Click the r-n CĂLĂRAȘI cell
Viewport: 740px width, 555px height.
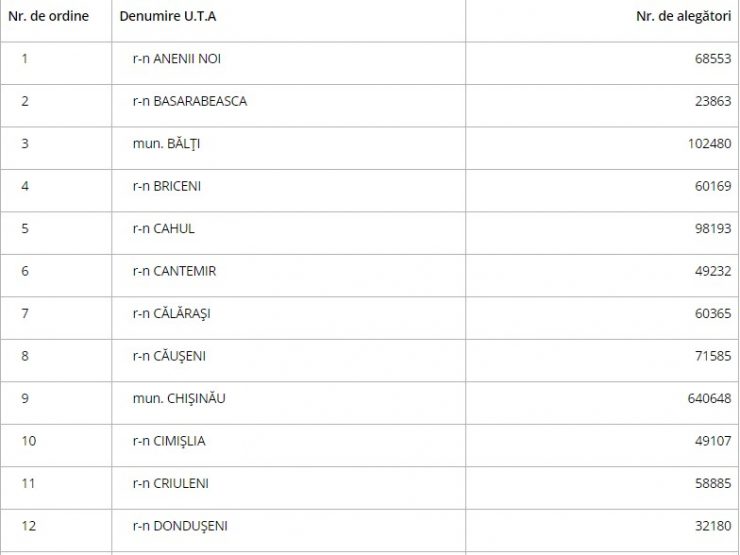171,313
